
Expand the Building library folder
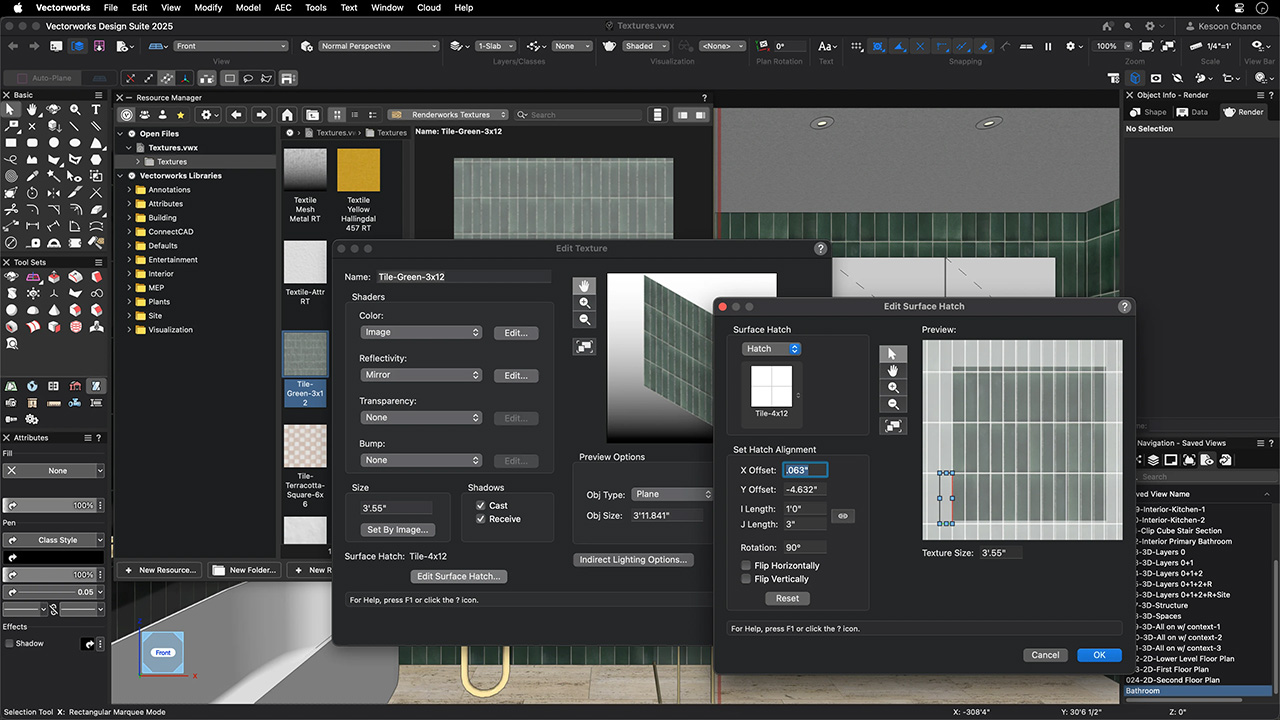pos(129,218)
